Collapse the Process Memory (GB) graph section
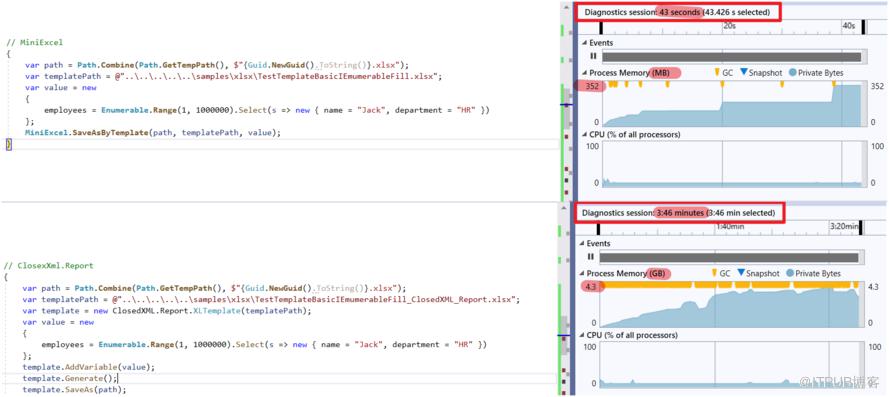 click(582, 273)
